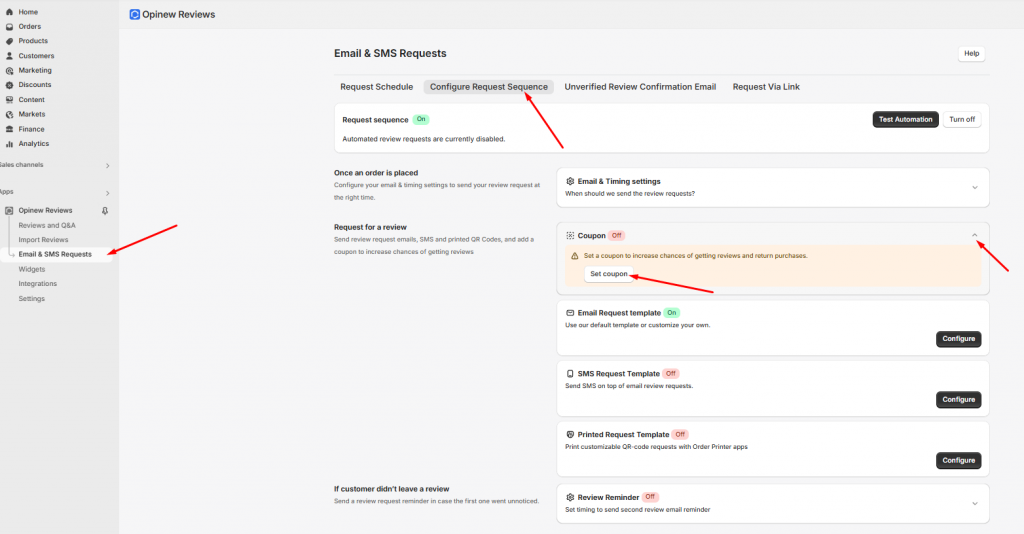Viewport: 1024px width, 534px height.
Task: Expand the Apps section arrow
Action: pos(108,193)
